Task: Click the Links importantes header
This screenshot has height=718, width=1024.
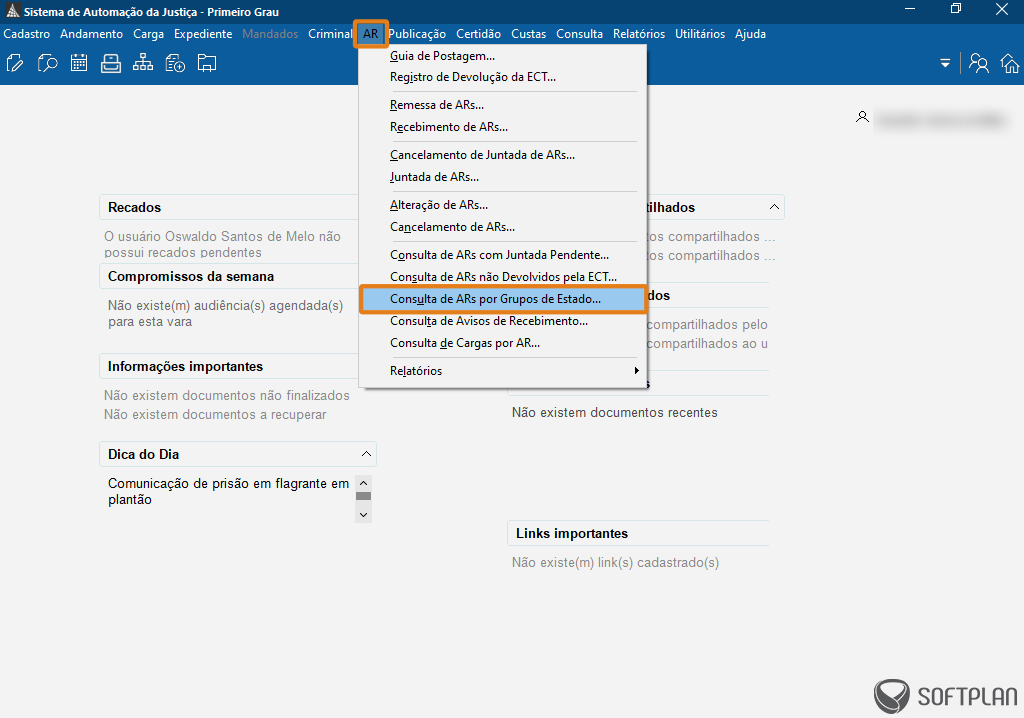Action: point(638,533)
